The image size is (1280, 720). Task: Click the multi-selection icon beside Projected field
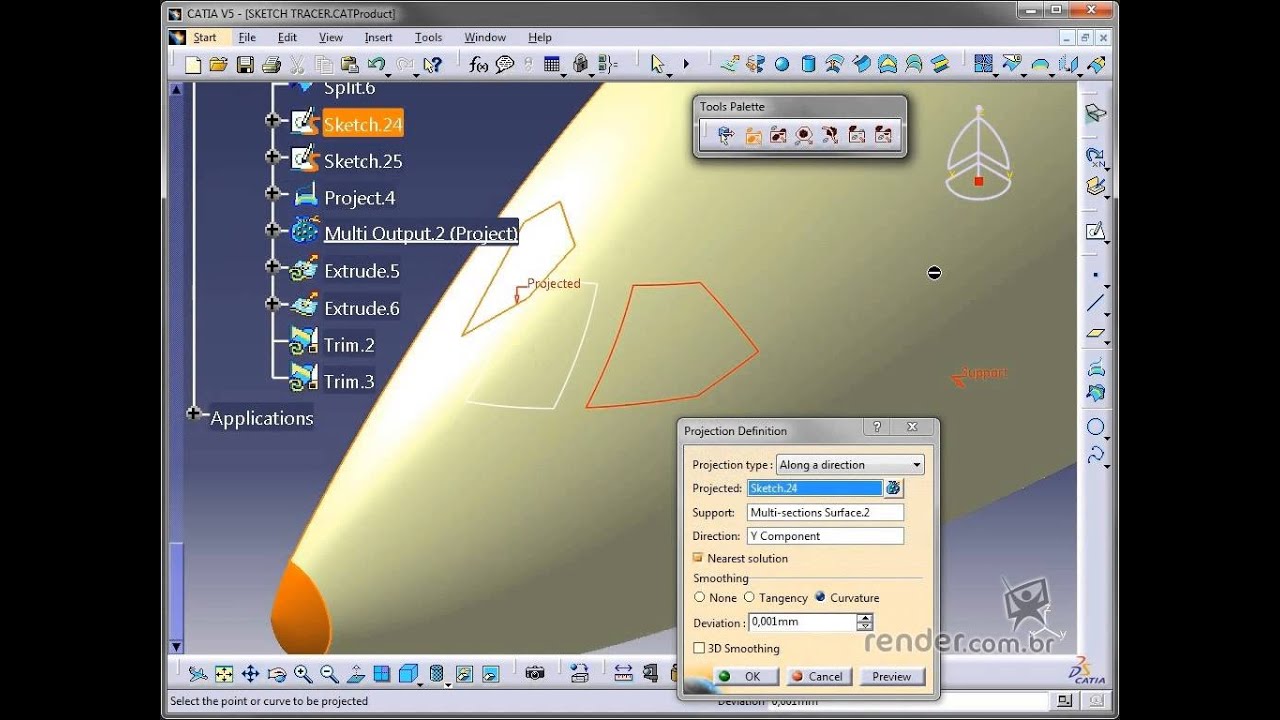pyautogui.click(x=893, y=488)
